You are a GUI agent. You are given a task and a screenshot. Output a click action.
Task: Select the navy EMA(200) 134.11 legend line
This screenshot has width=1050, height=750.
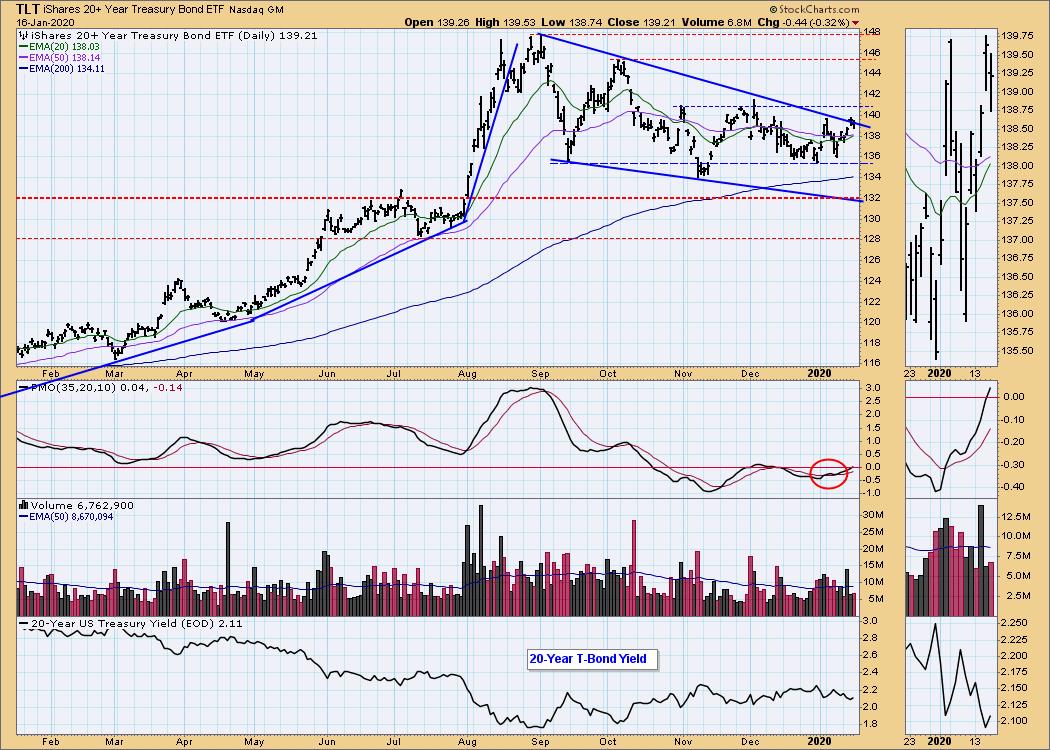pyautogui.click(x=62, y=68)
